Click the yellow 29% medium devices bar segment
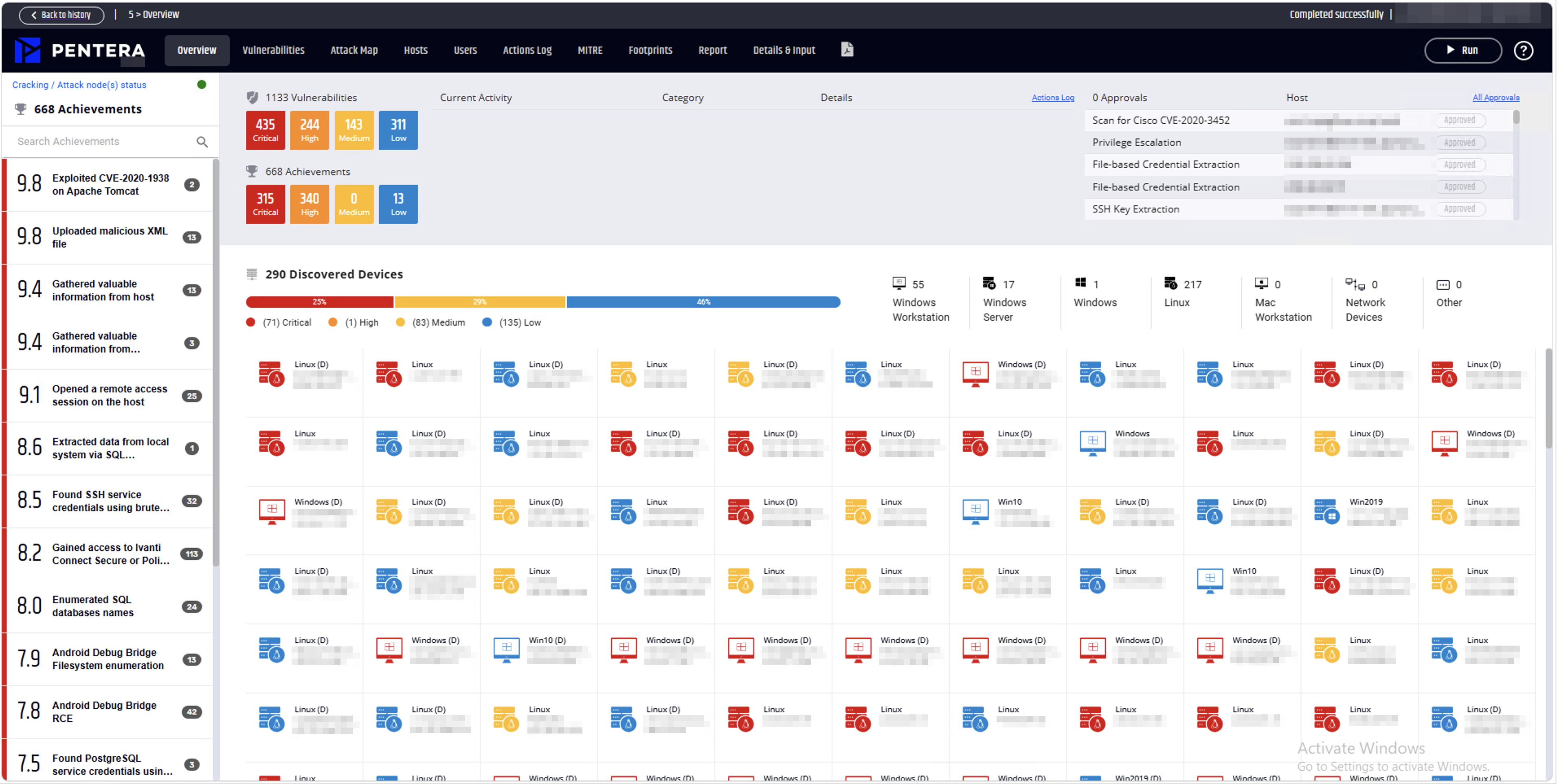The image size is (1559, 784). click(x=480, y=302)
